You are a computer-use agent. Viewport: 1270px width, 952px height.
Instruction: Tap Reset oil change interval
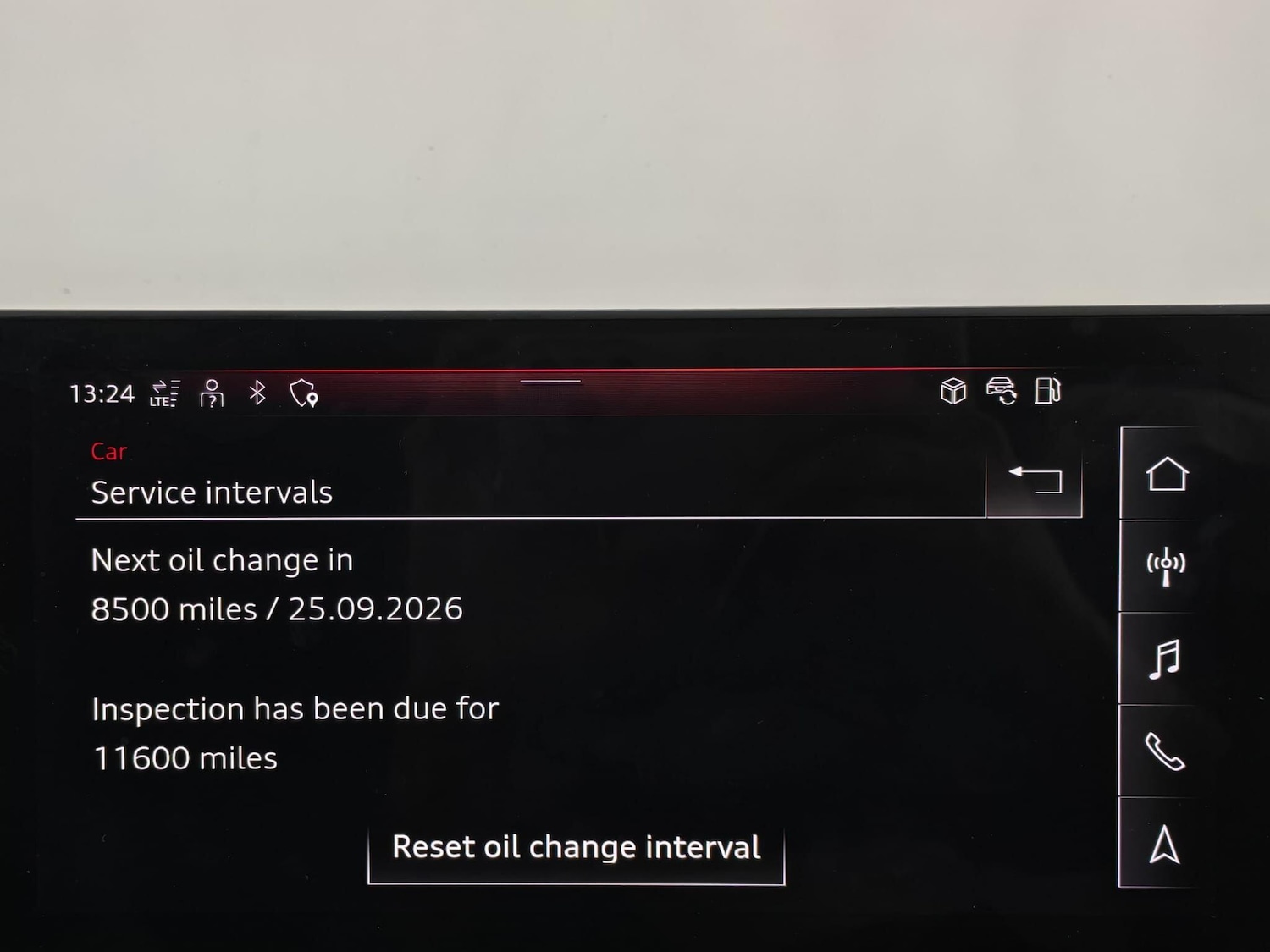point(577,849)
